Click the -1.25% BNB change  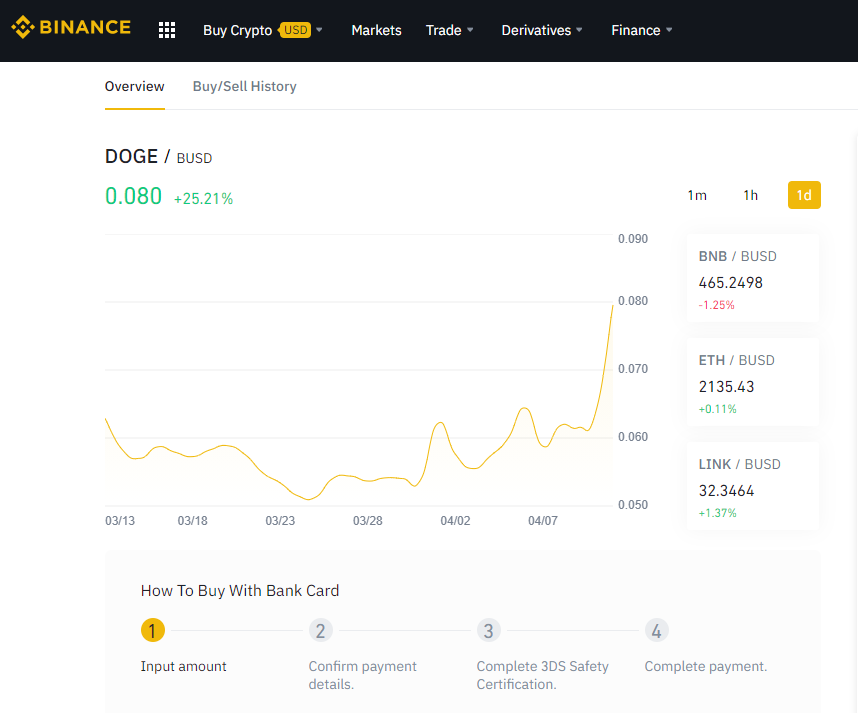[x=716, y=305]
